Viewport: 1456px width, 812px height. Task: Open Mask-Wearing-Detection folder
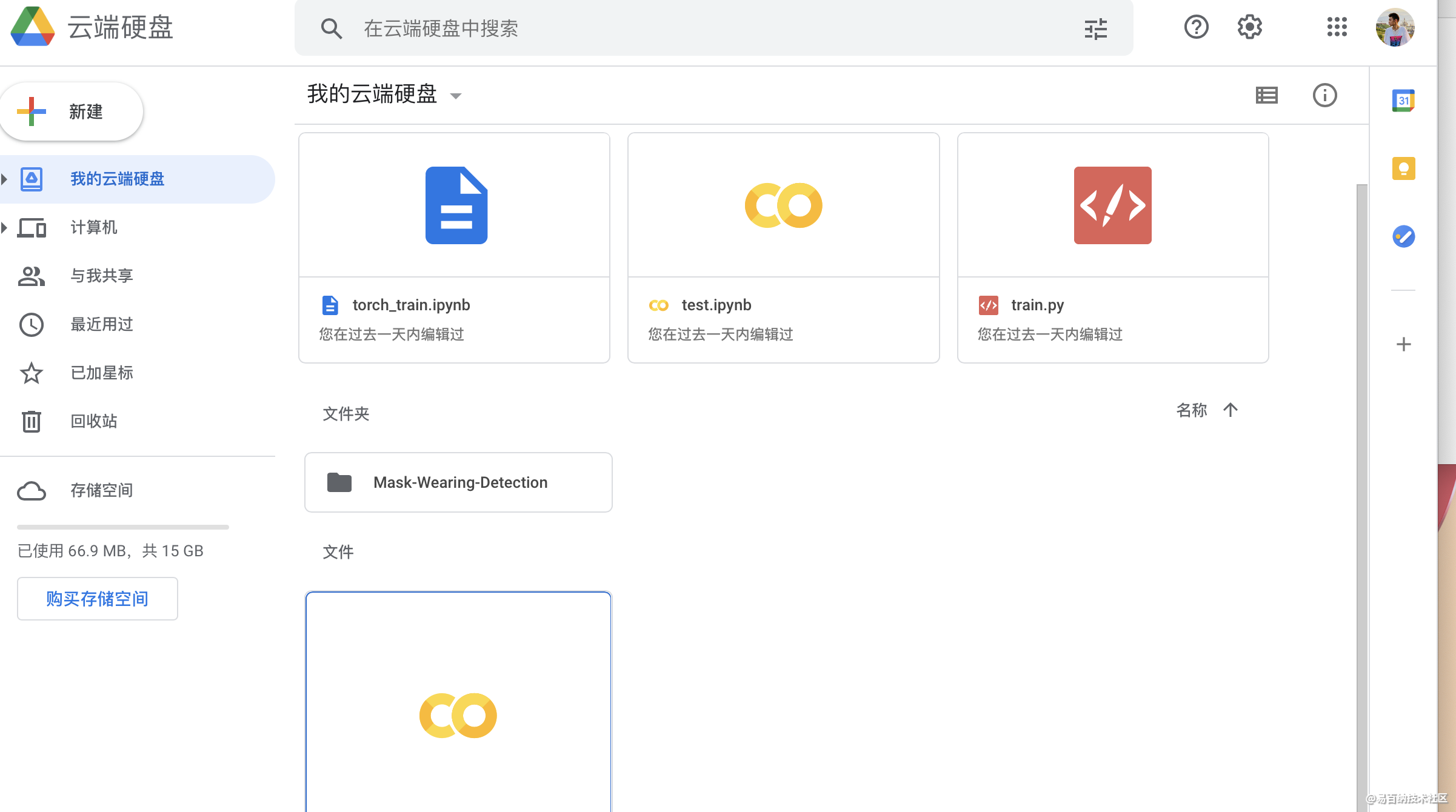(459, 482)
